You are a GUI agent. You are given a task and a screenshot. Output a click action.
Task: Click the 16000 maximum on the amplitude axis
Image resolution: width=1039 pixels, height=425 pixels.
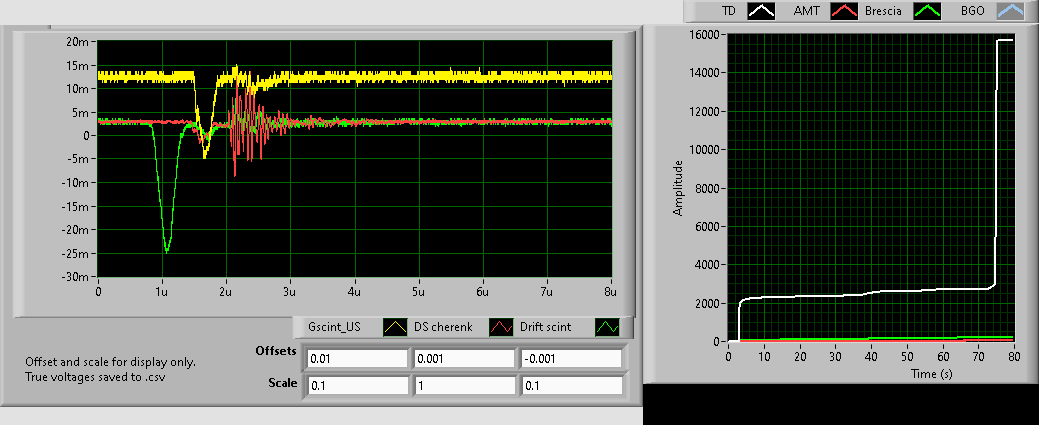705,34
